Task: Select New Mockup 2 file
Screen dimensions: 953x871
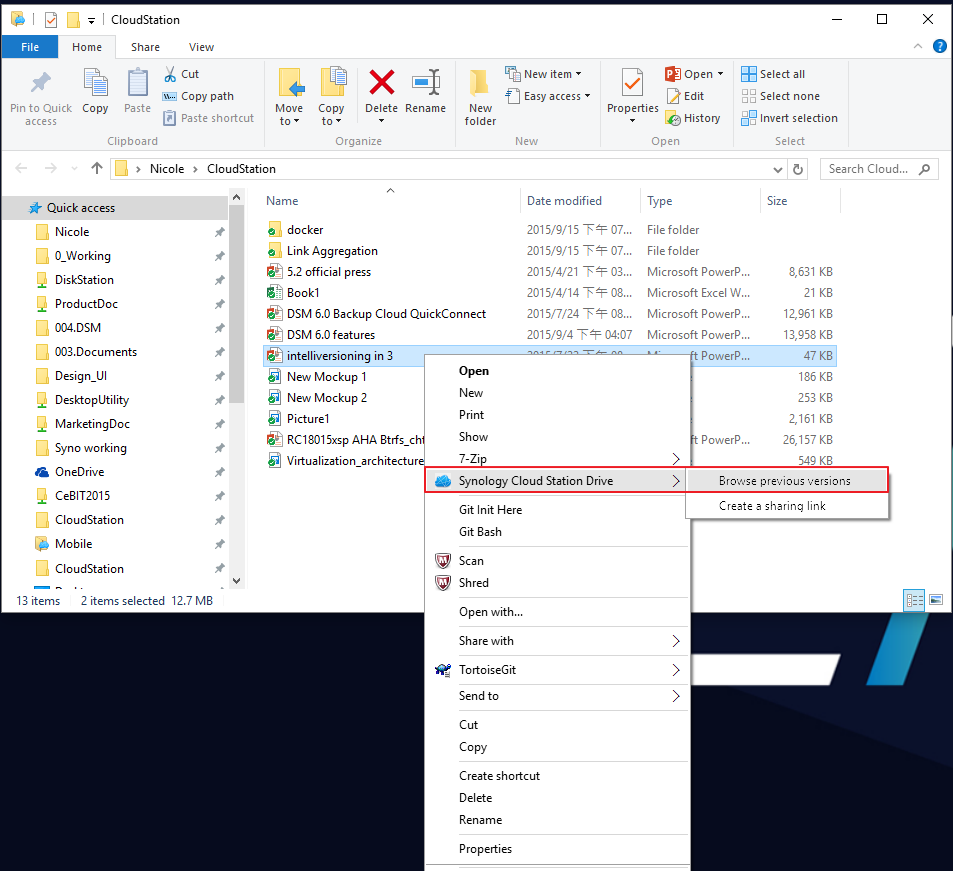Action: pos(326,398)
